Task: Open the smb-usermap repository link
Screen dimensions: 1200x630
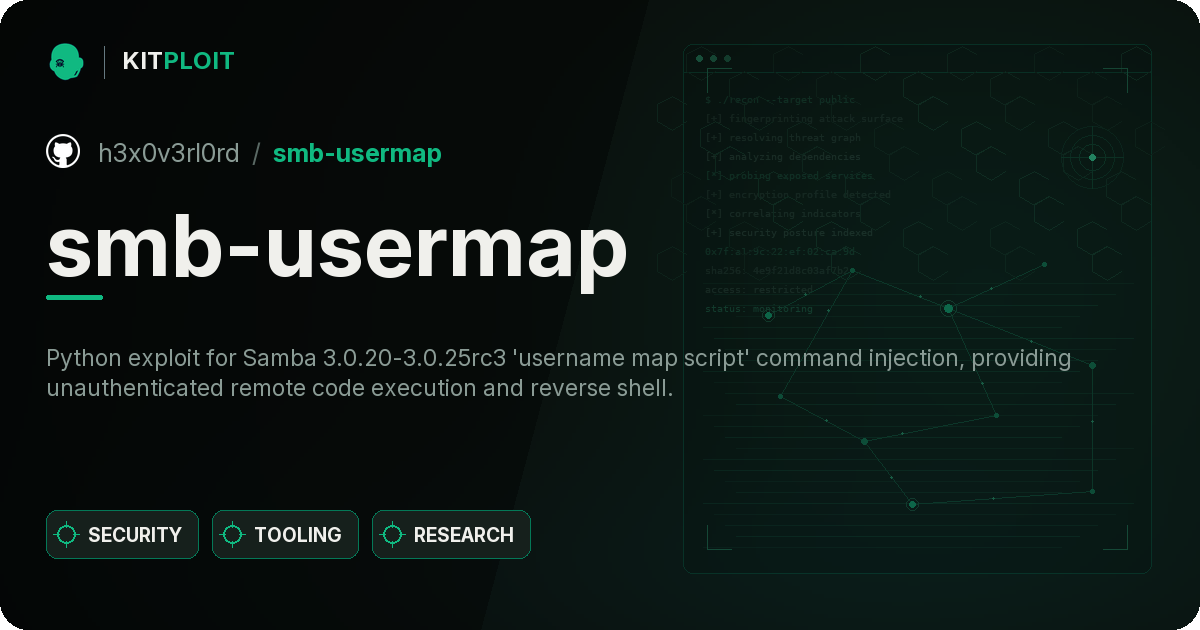Action: (357, 153)
